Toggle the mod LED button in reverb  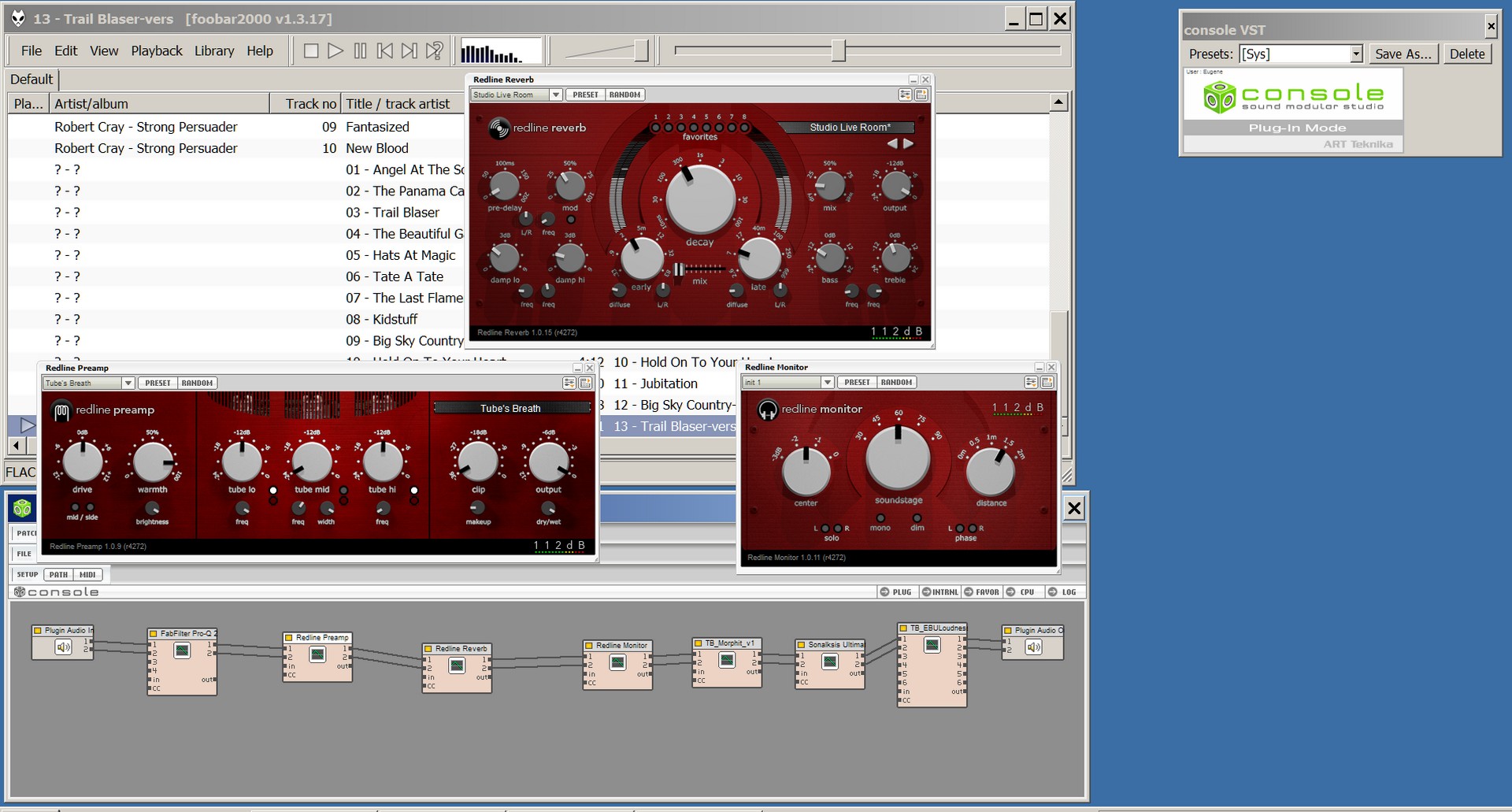point(571,221)
